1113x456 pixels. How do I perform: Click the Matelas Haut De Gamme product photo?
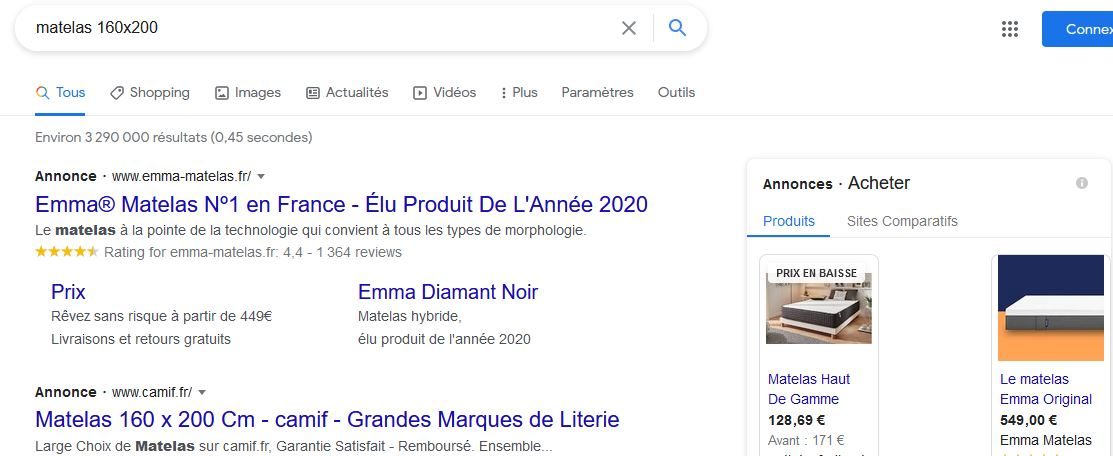(x=818, y=309)
